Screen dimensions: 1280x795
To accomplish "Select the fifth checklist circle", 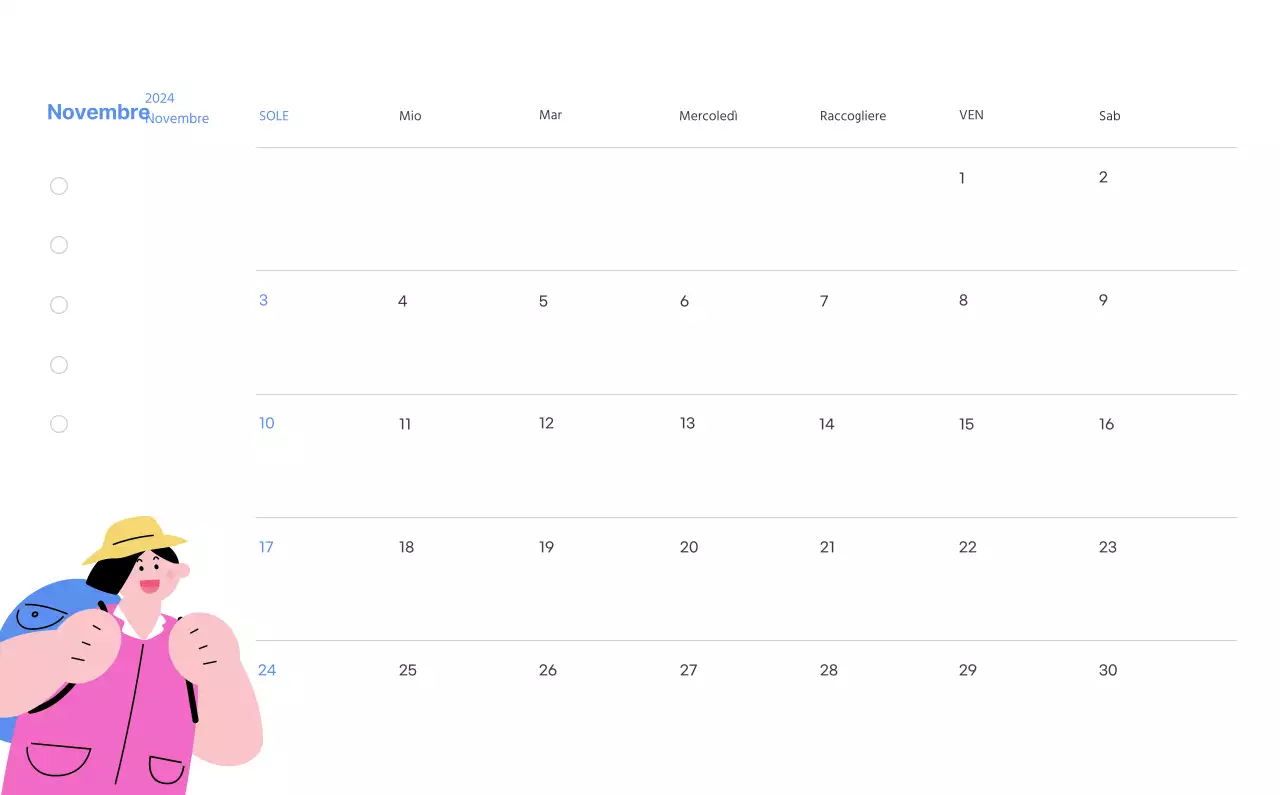I will [58, 423].
